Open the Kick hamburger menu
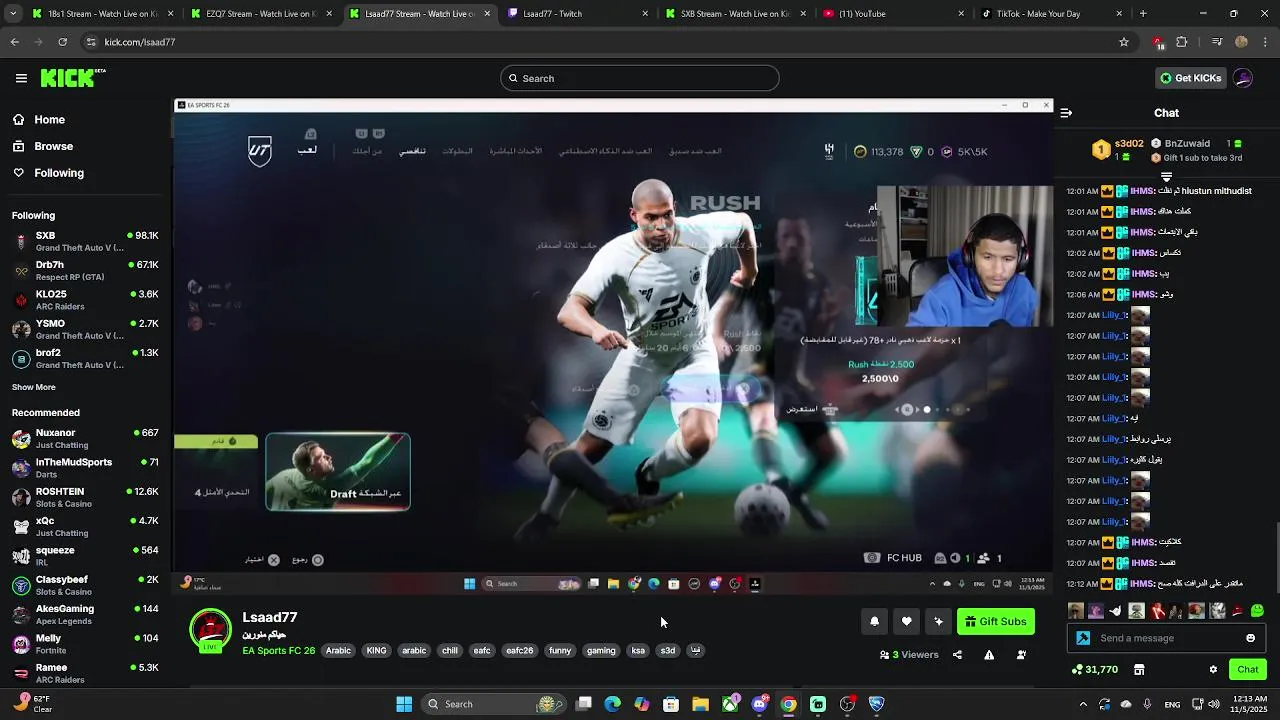Screen dimensions: 1280x720 [21, 78]
